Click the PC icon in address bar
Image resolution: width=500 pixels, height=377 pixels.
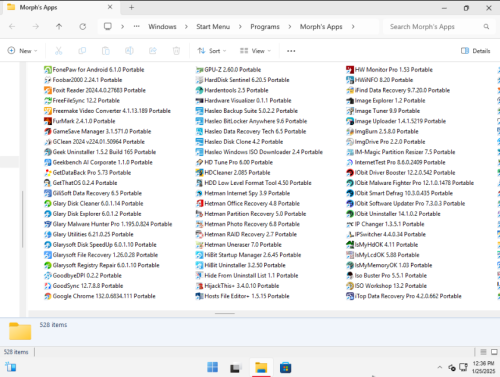[108, 26]
